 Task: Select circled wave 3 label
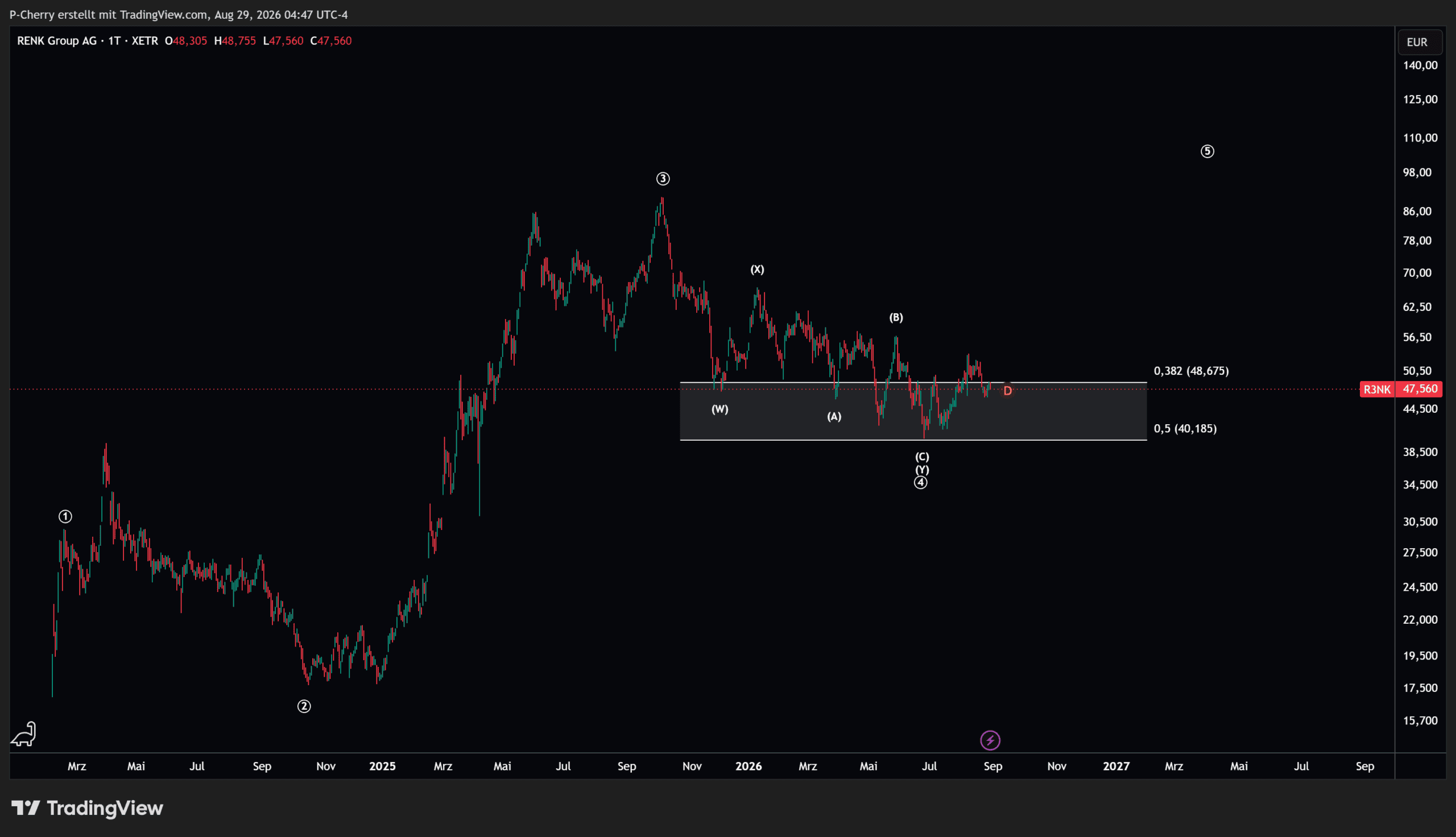pyautogui.click(x=663, y=179)
